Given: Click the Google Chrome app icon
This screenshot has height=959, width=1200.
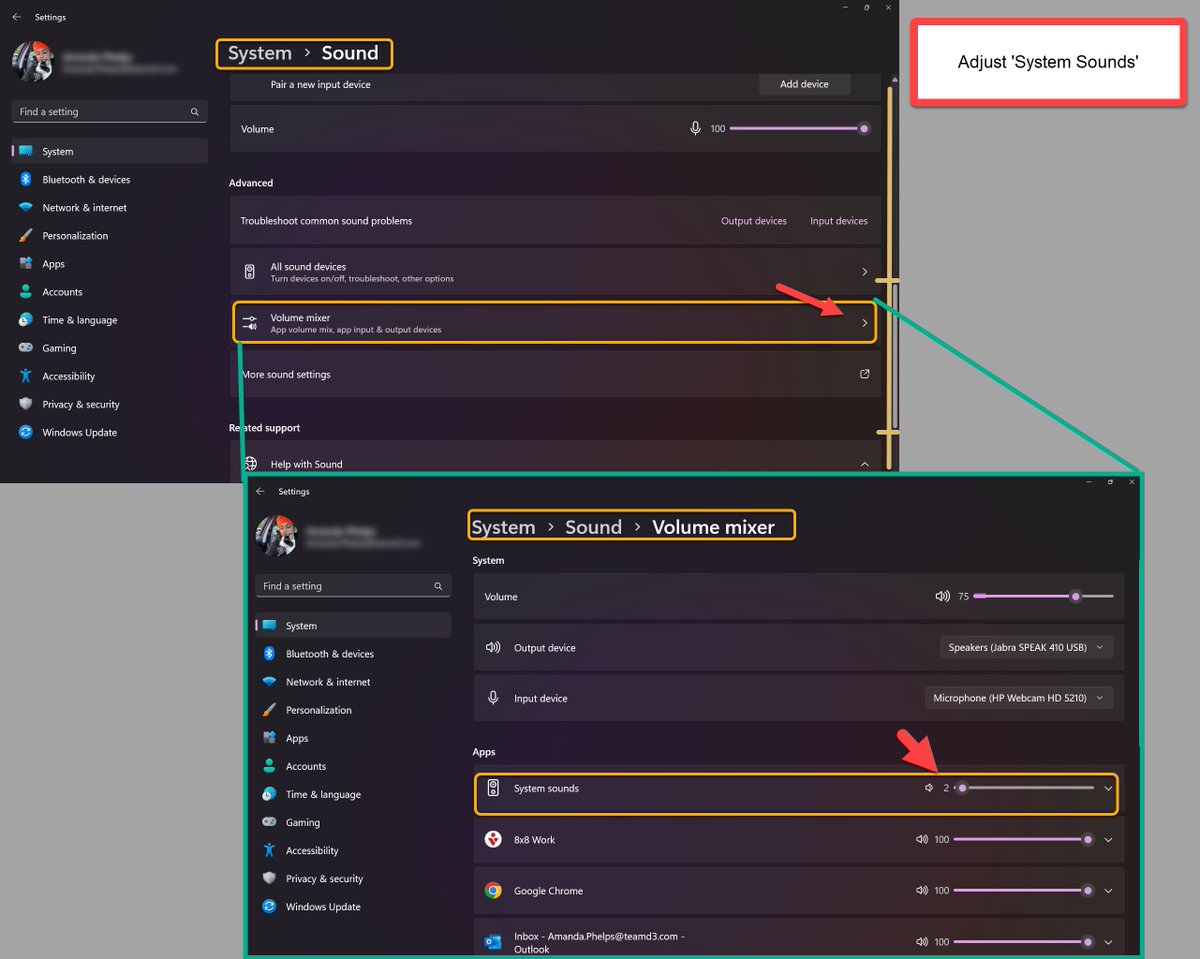Looking at the screenshot, I should pos(493,891).
